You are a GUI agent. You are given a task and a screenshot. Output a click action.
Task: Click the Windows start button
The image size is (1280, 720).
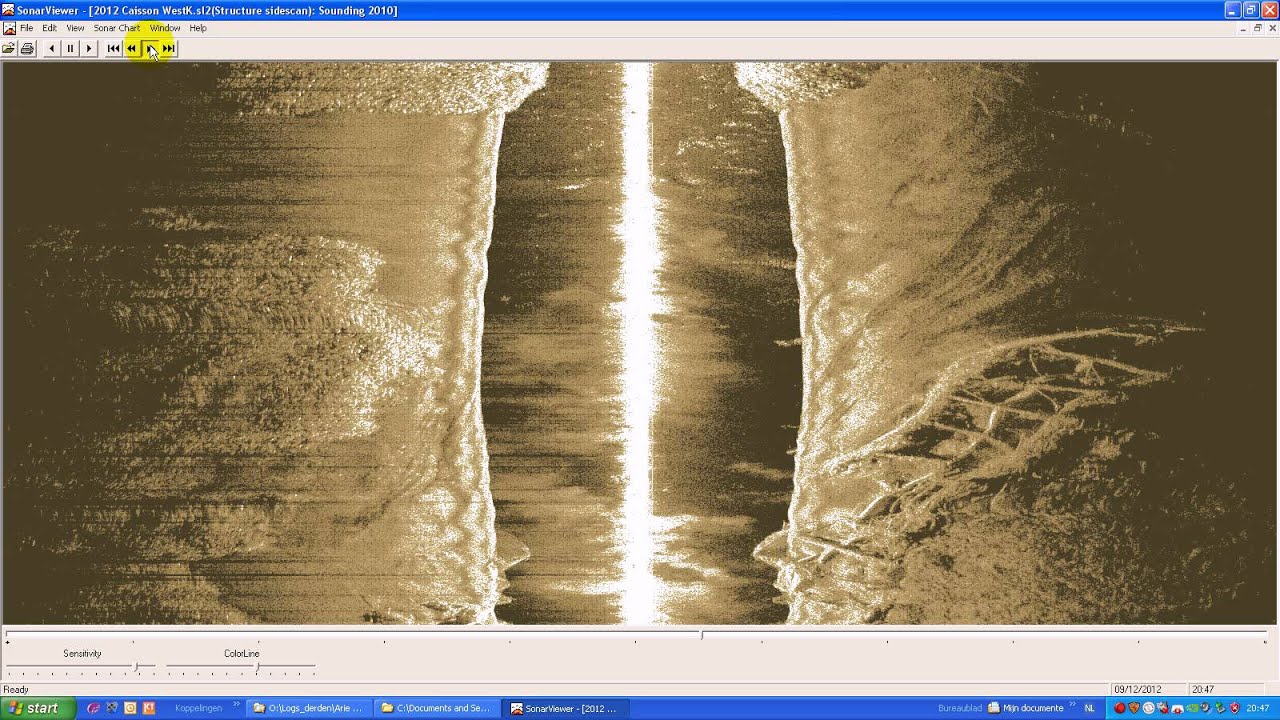(38, 708)
